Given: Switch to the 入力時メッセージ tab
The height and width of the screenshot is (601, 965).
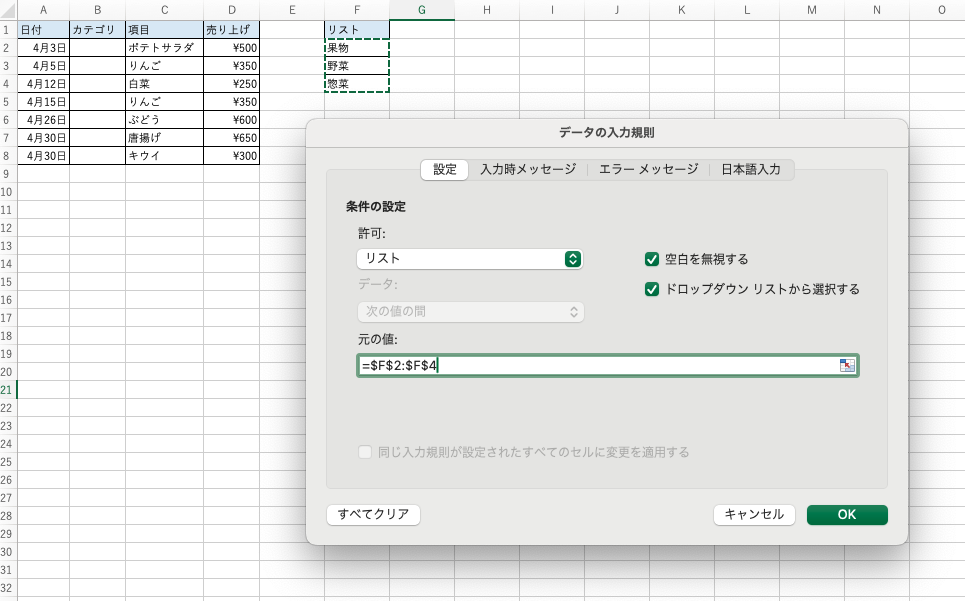Looking at the screenshot, I should [528, 170].
